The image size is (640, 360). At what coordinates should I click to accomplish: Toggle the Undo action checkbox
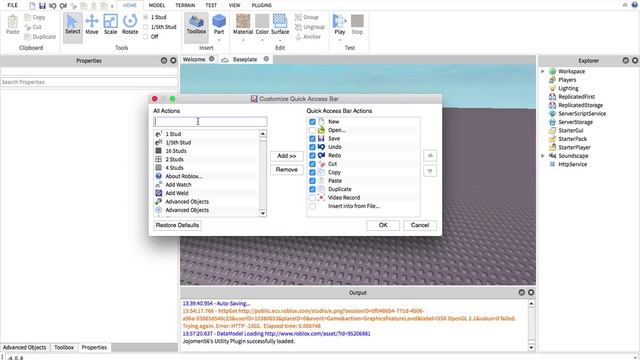(x=312, y=147)
